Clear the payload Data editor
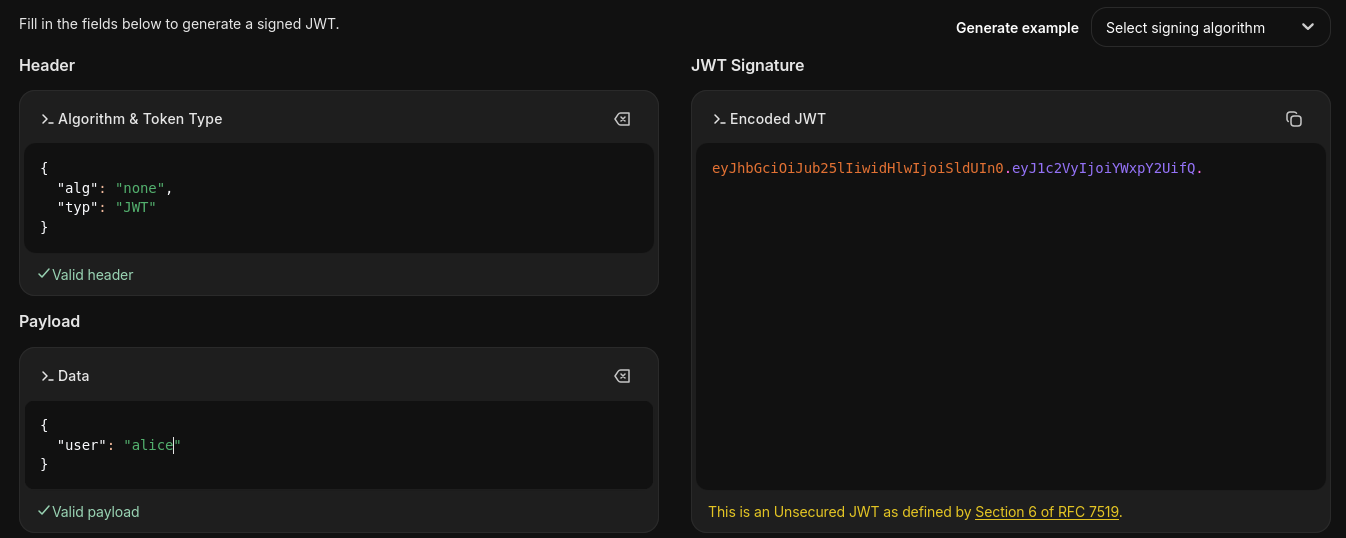The image size is (1346, 538). click(622, 376)
